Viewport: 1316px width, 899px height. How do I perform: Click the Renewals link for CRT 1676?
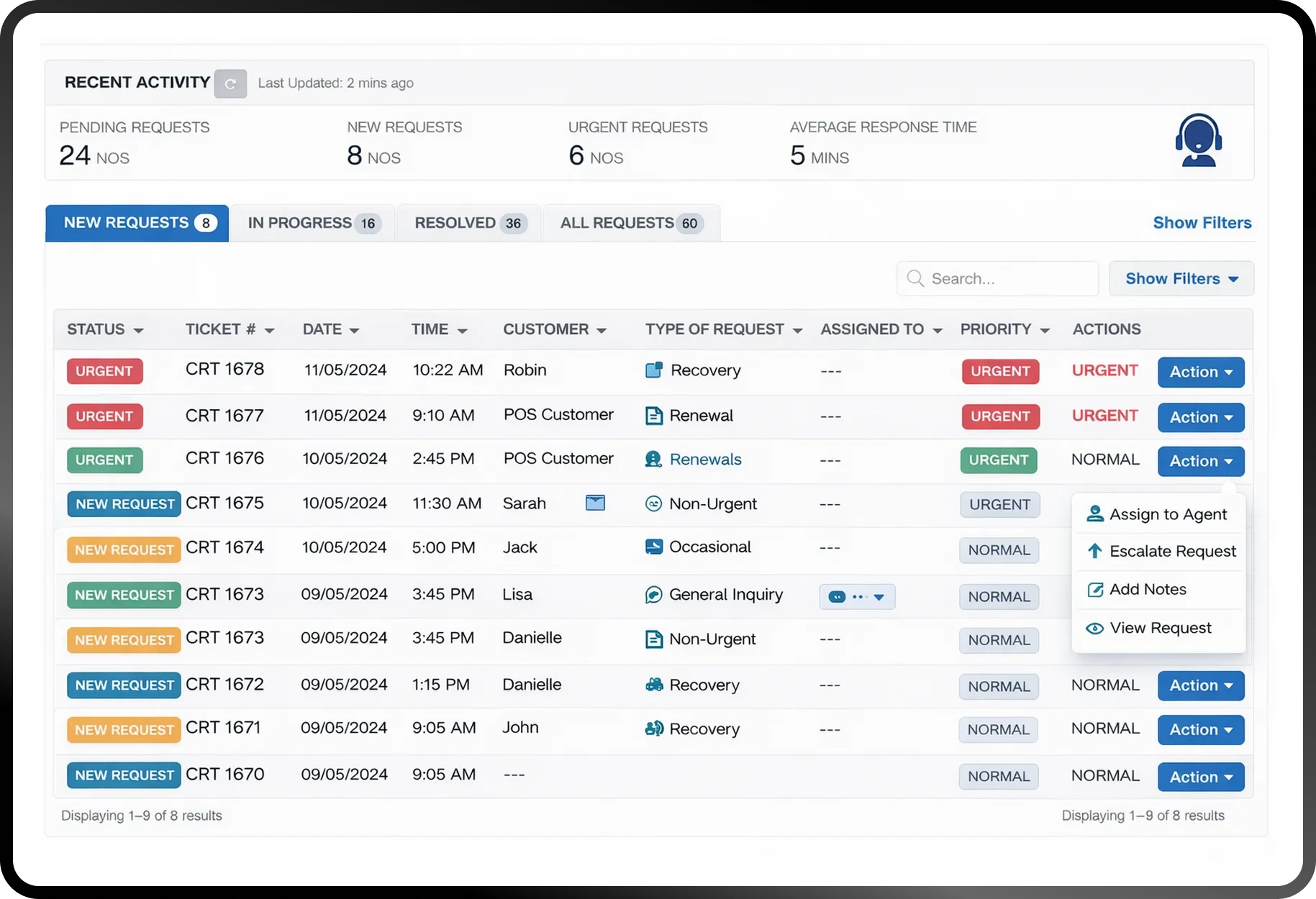705,460
